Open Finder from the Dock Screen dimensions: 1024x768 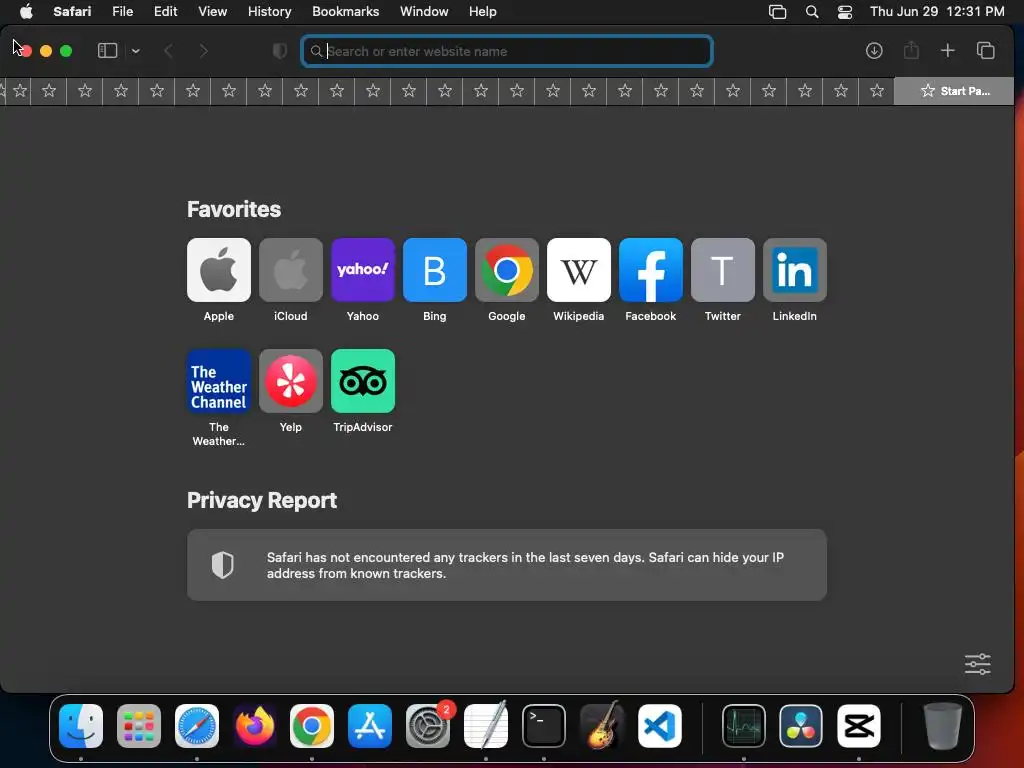coord(81,726)
